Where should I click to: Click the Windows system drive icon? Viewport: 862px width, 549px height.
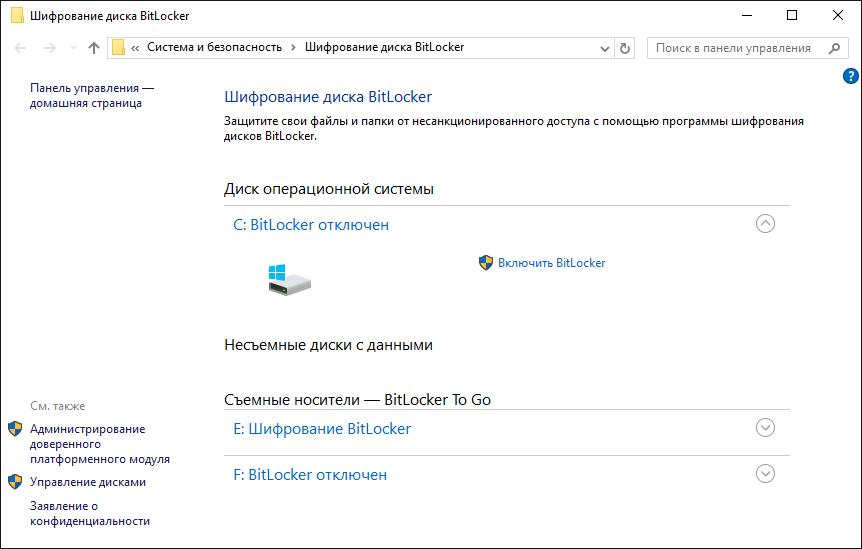click(x=290, y=280)
